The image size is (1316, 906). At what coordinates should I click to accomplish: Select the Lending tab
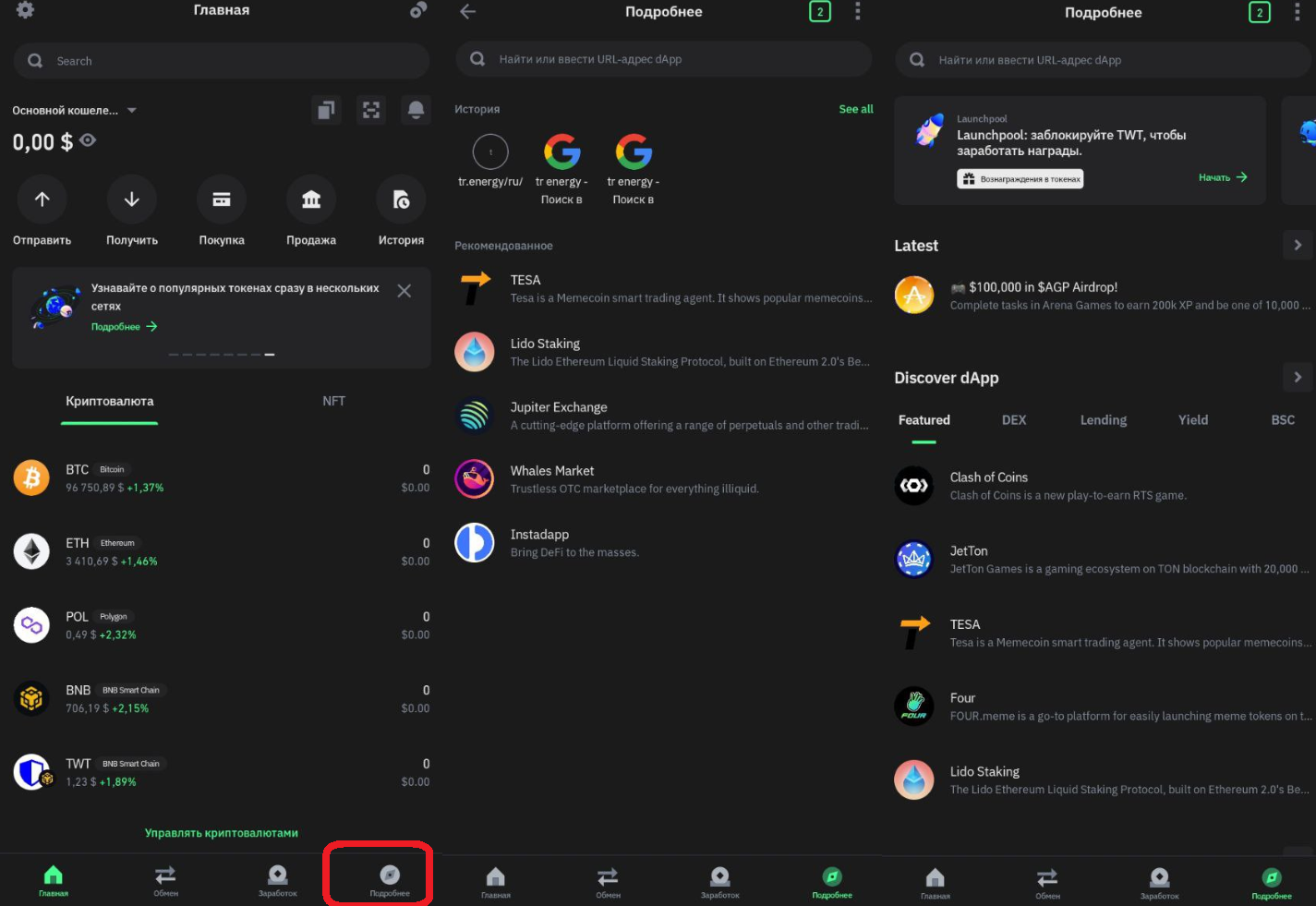(x=1104, y=420)
